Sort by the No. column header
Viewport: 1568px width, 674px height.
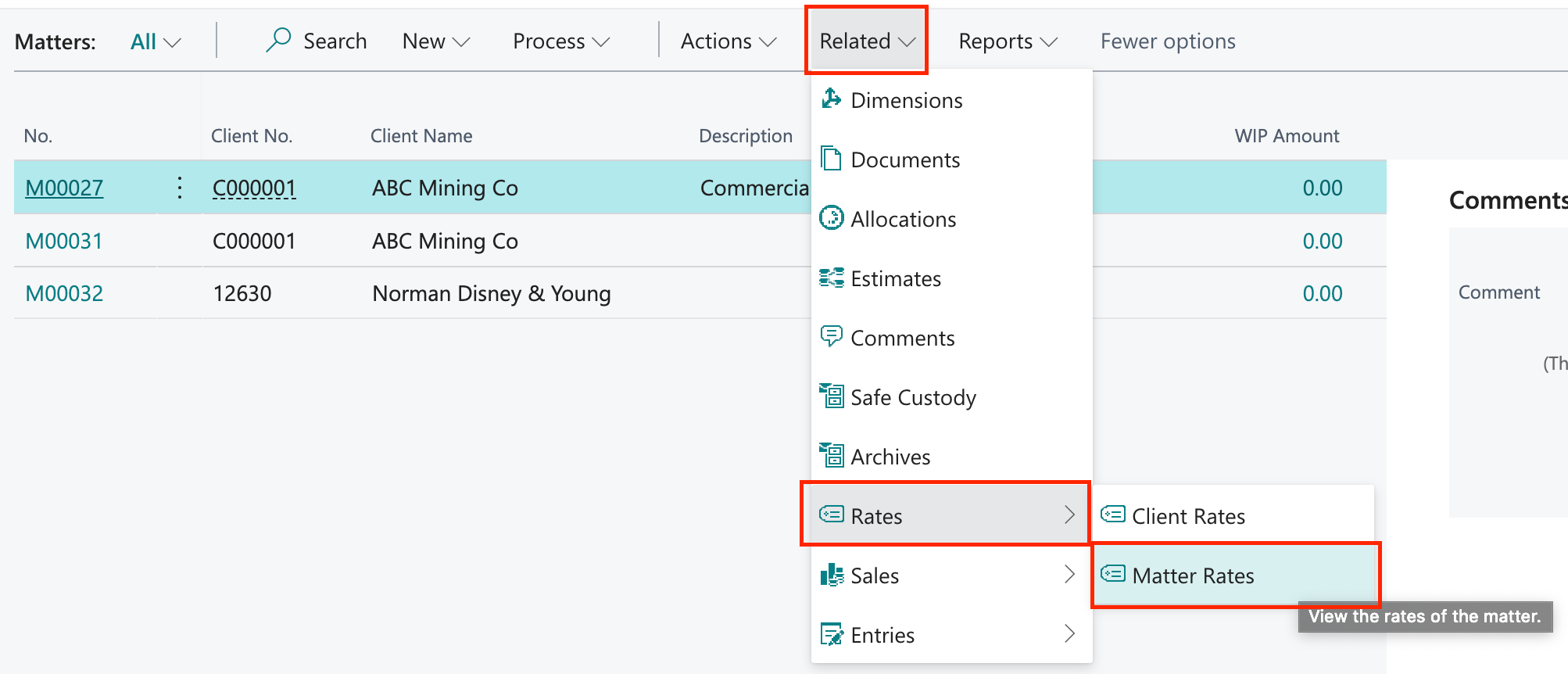(38, 136)
